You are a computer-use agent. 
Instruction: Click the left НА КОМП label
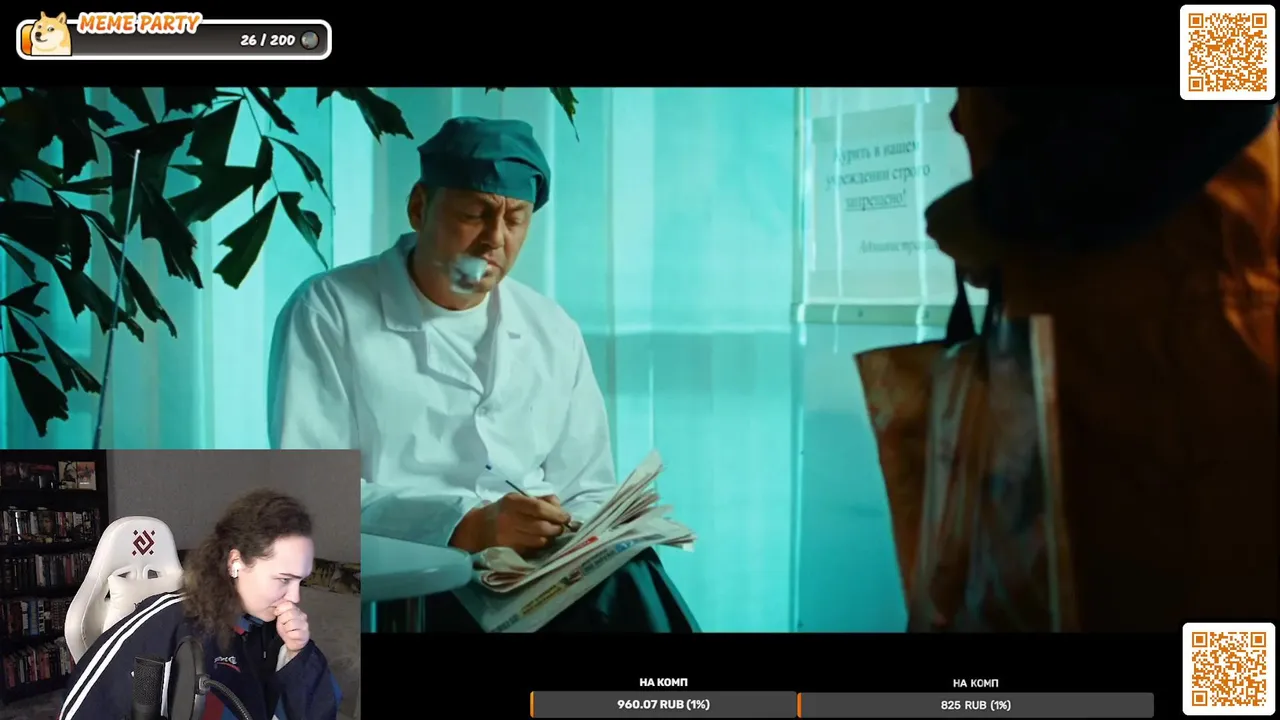pos(663,683)
